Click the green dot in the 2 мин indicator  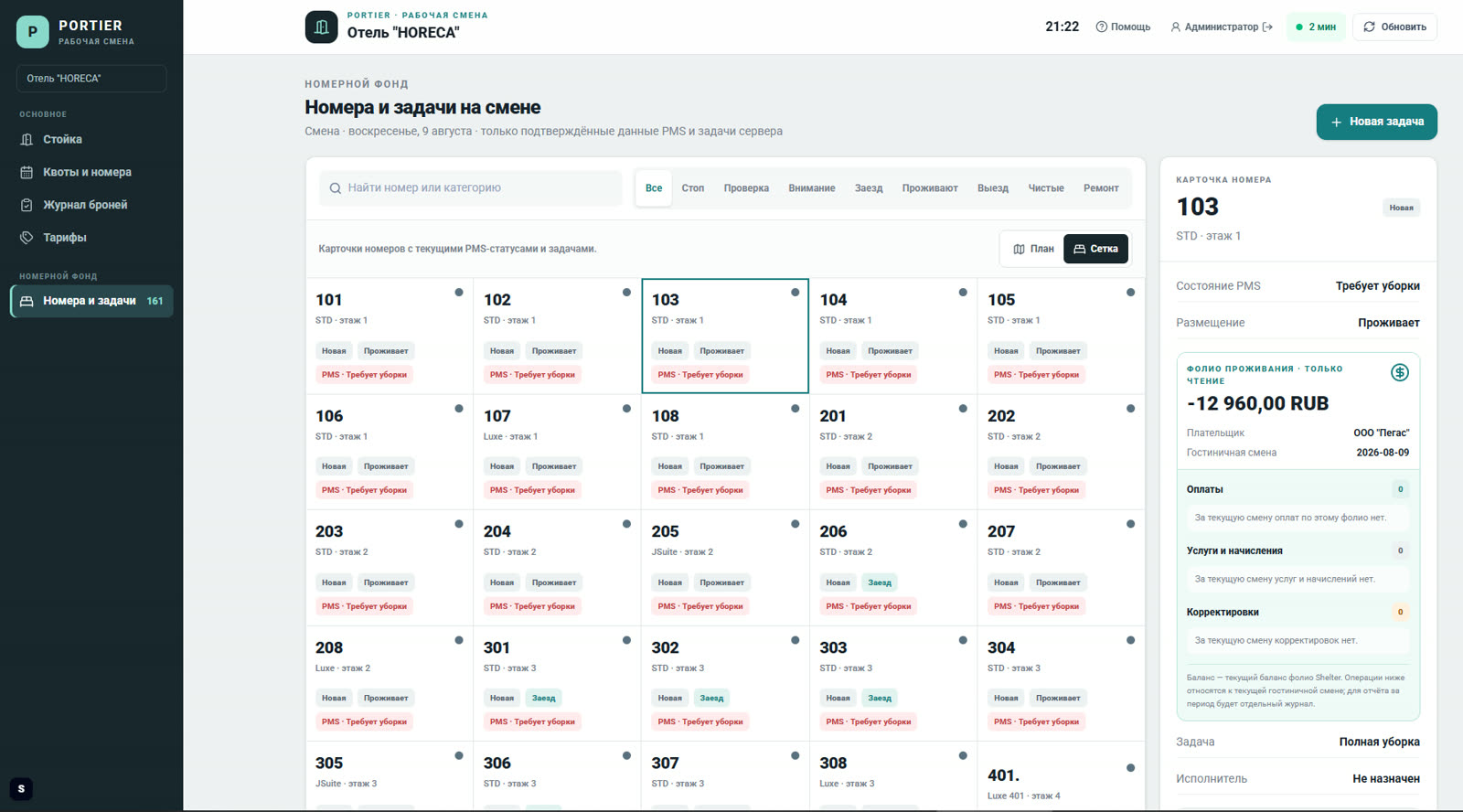[1299, 27]
